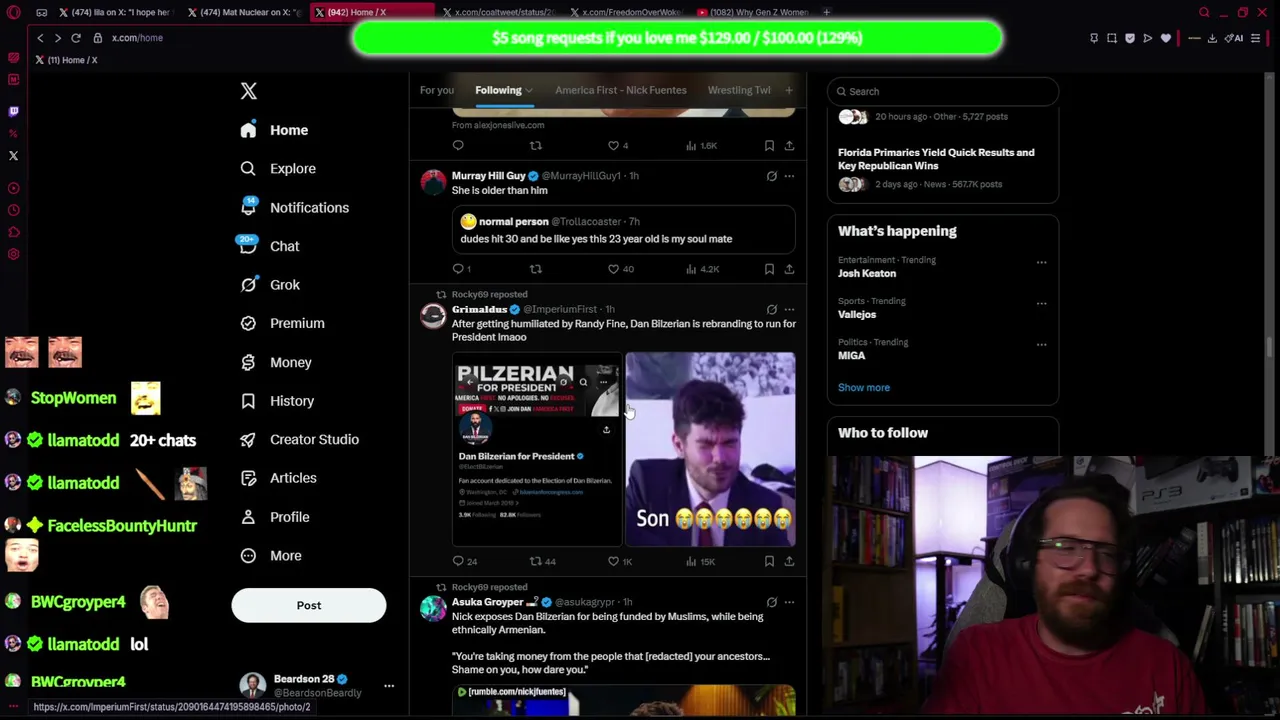Open Creator Studio in the X sidebar
1280x720 pixels.
(x=300, y=440)
